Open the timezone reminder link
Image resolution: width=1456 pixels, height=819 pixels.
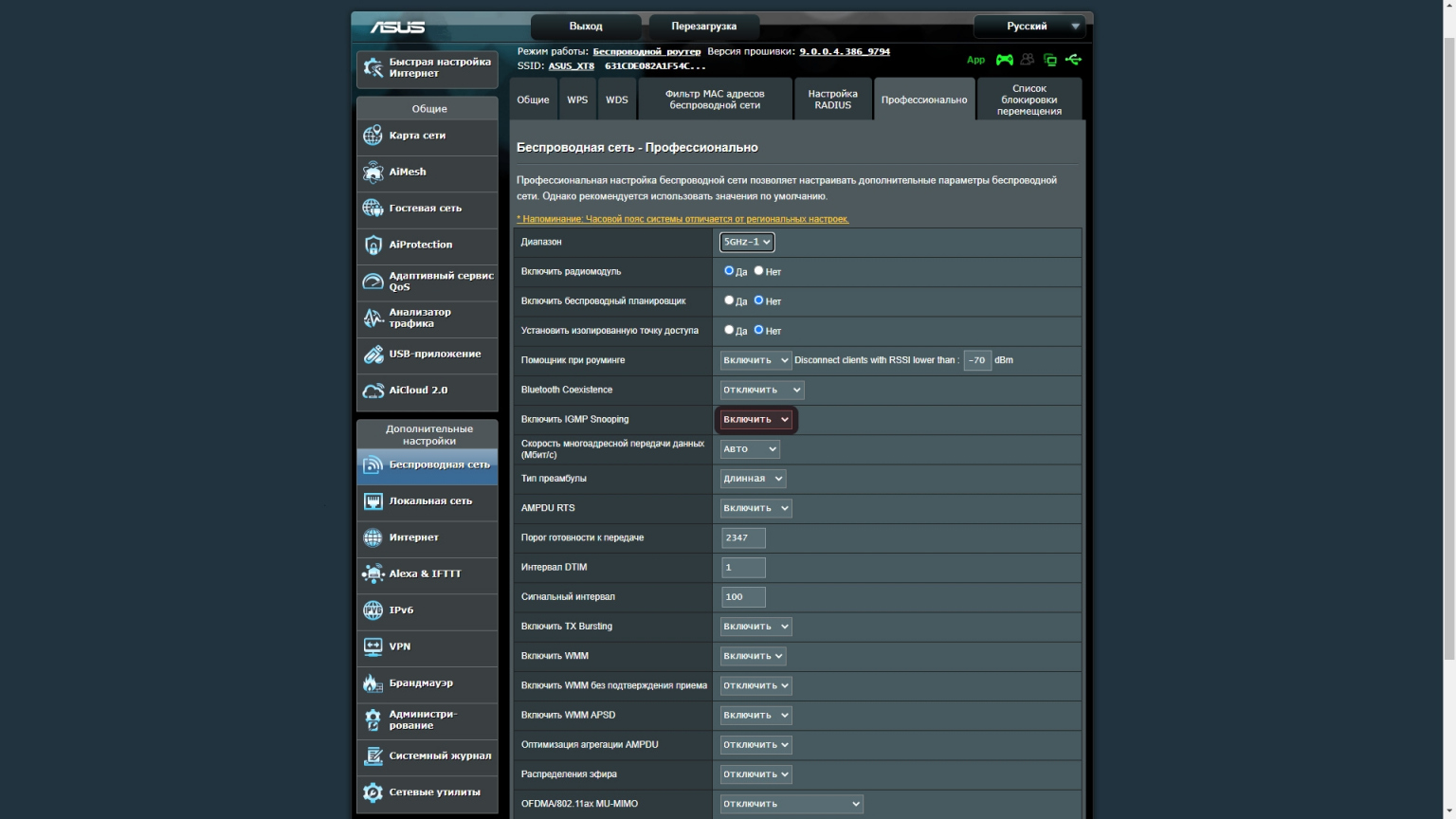point(682,219)
